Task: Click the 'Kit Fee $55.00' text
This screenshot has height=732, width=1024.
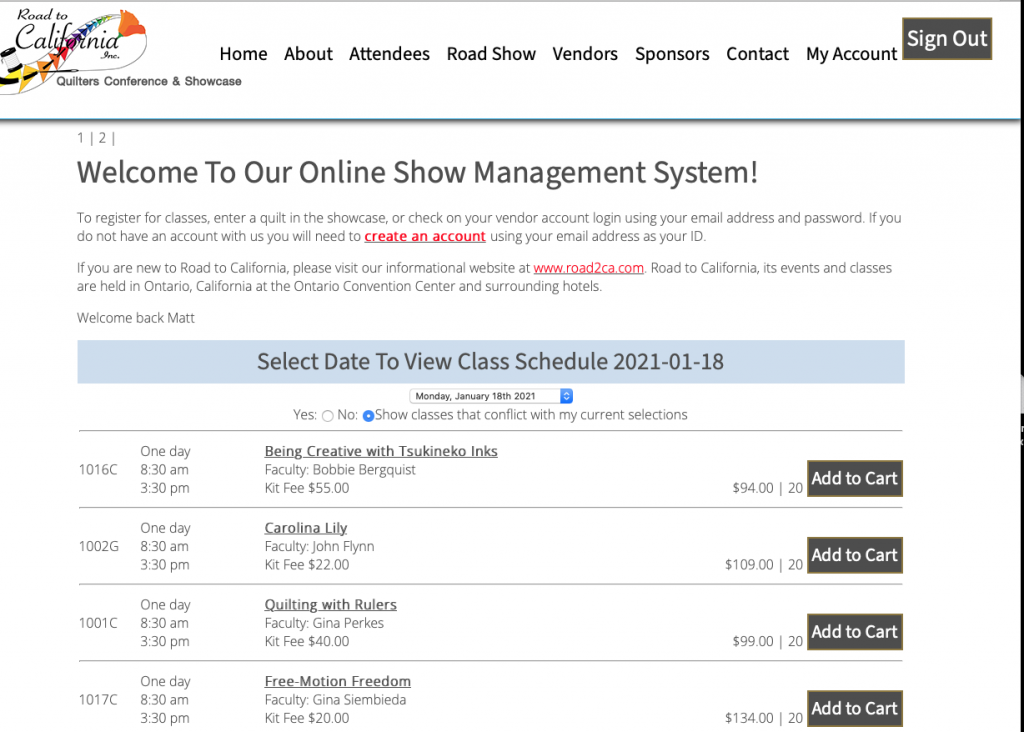Action: point(307,488)
